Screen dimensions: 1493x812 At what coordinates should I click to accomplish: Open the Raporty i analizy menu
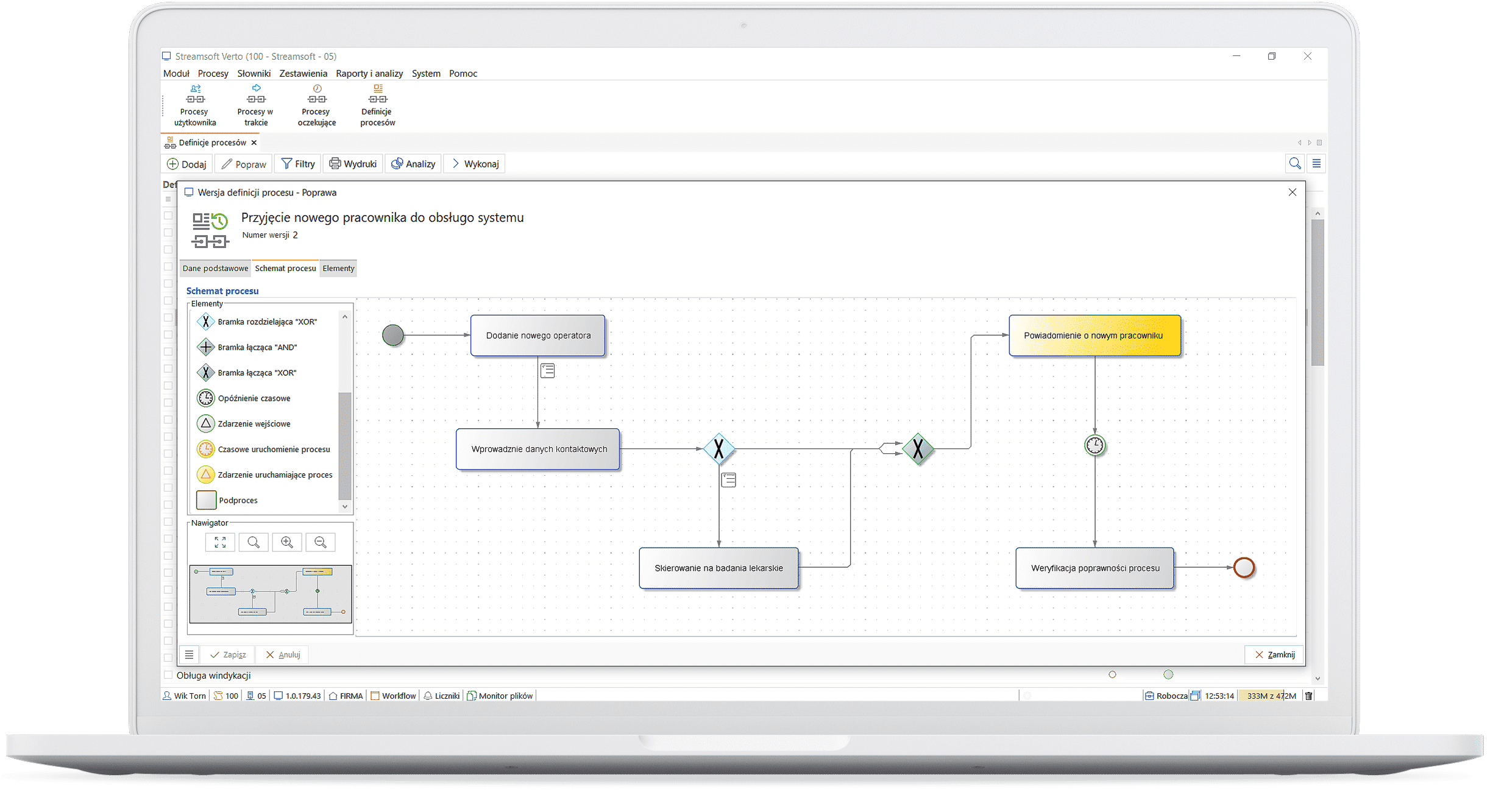[x=369, y=74]
